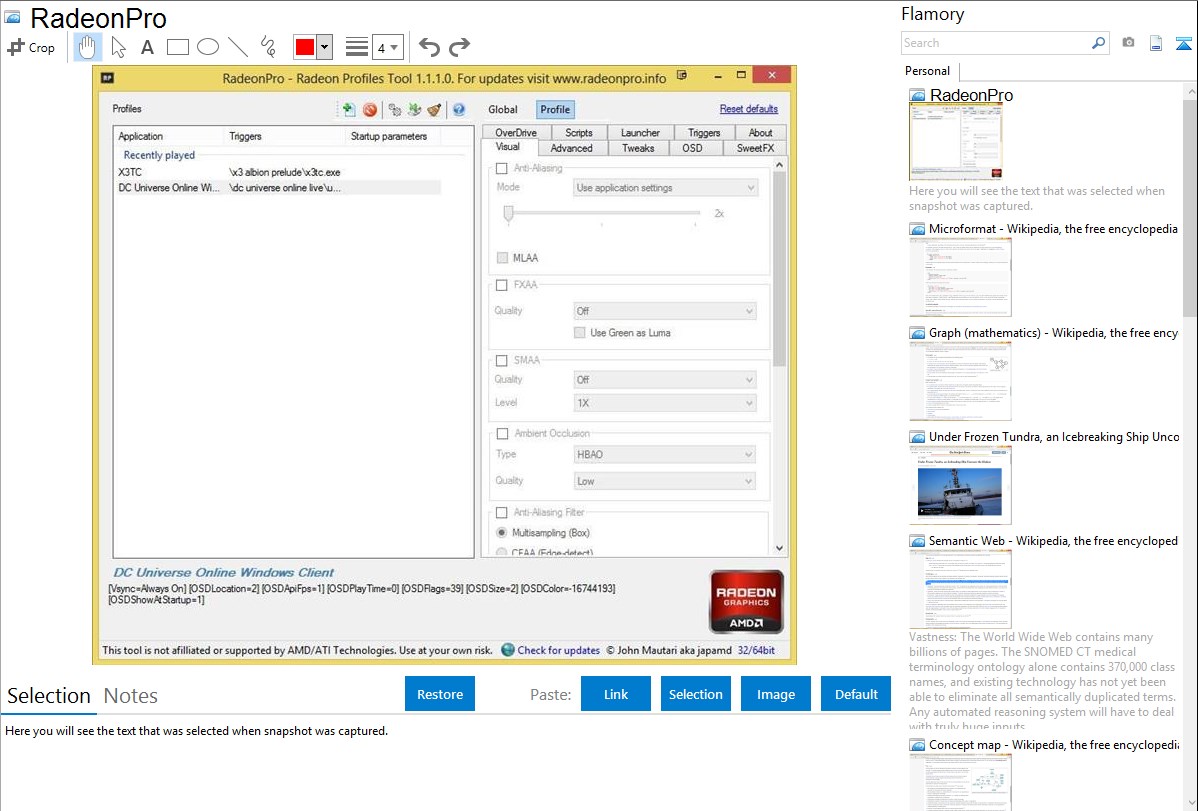Viewport: 1198px width, 811px height.
Task: Choose the text annotation tool
Action: 147,47
